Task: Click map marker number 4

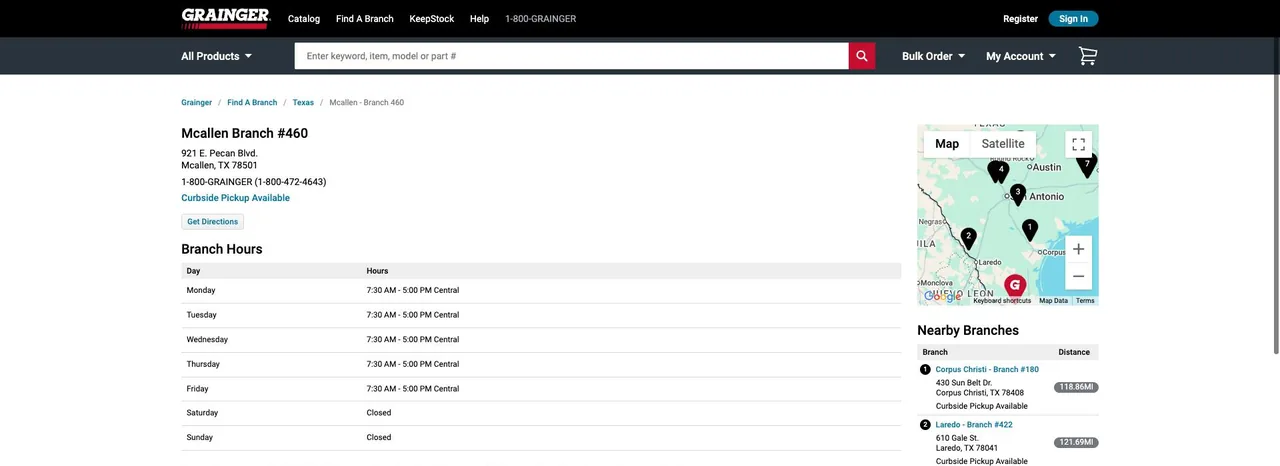Action: pyautogui.click(x=1000, y=171)
